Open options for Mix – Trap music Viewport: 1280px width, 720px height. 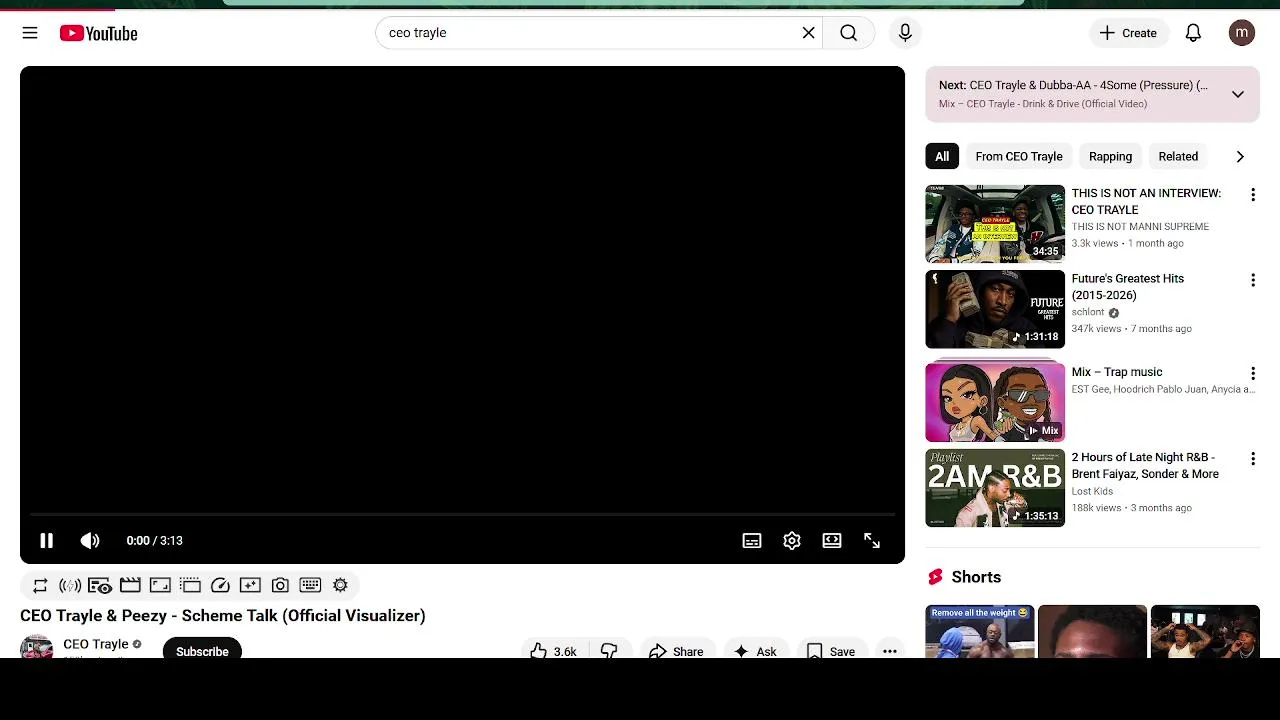[1252, 373]
